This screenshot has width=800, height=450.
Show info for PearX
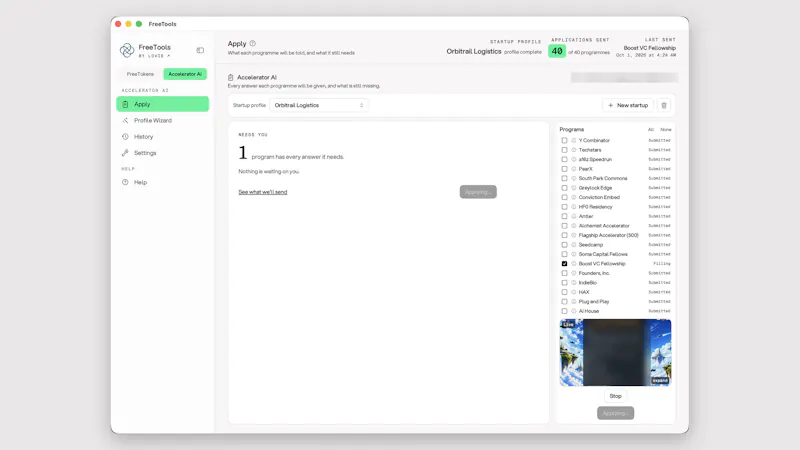(x=573, y=169)
